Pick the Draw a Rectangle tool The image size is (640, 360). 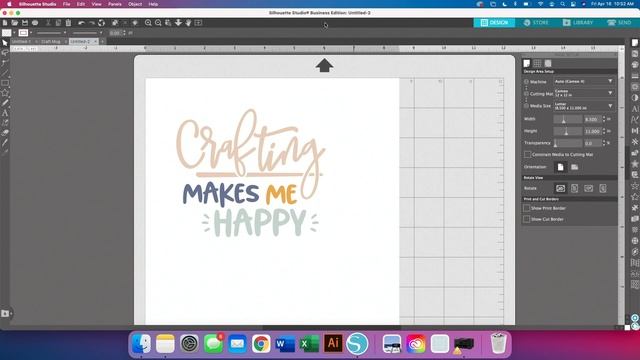(x=5, y=83)
